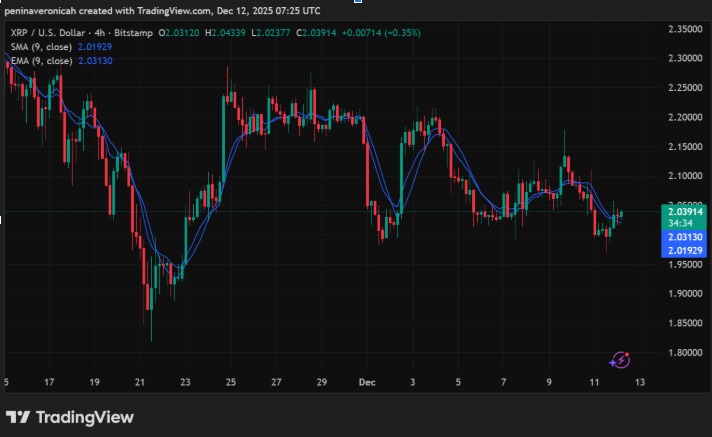Click the high price H2.04339
This screenshot has width=712, height=437.
point(225,33)
